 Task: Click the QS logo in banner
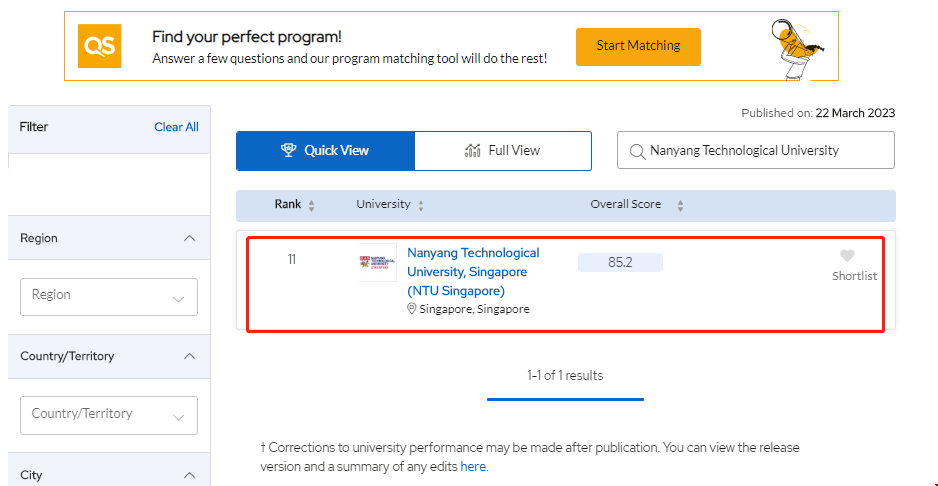point(99,46)
